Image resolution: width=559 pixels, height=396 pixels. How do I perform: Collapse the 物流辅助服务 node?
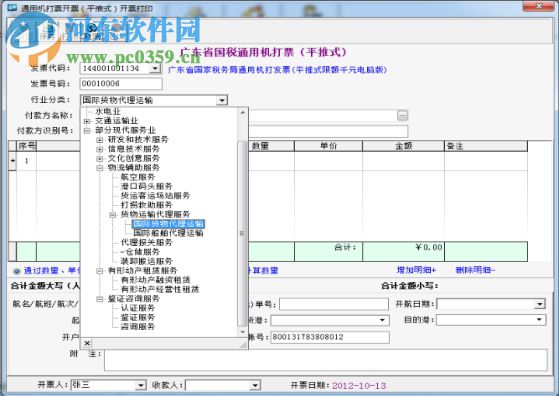click(100, 168)
